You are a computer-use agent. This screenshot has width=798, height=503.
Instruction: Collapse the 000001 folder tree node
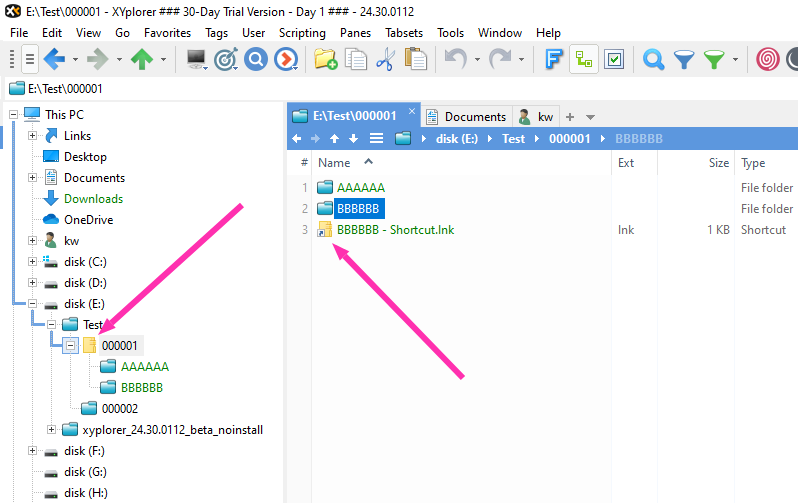click(71, 346)
